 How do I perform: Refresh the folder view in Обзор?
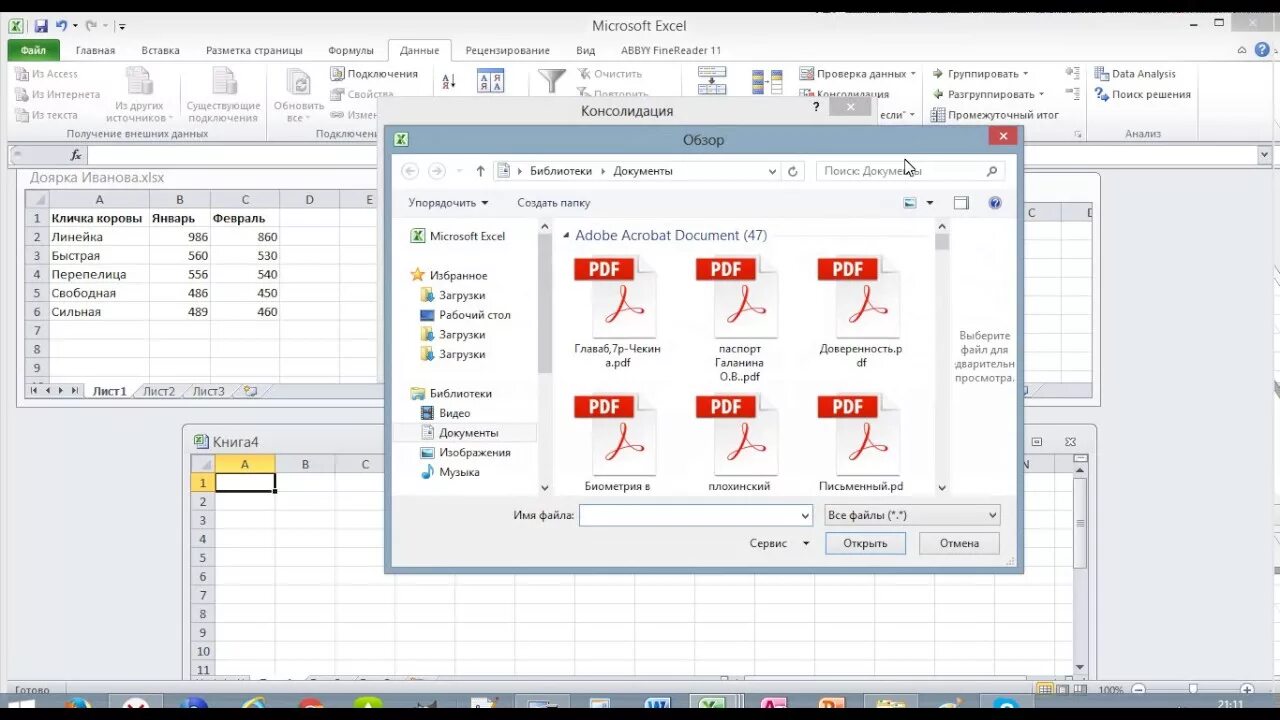tap(793, 171)
